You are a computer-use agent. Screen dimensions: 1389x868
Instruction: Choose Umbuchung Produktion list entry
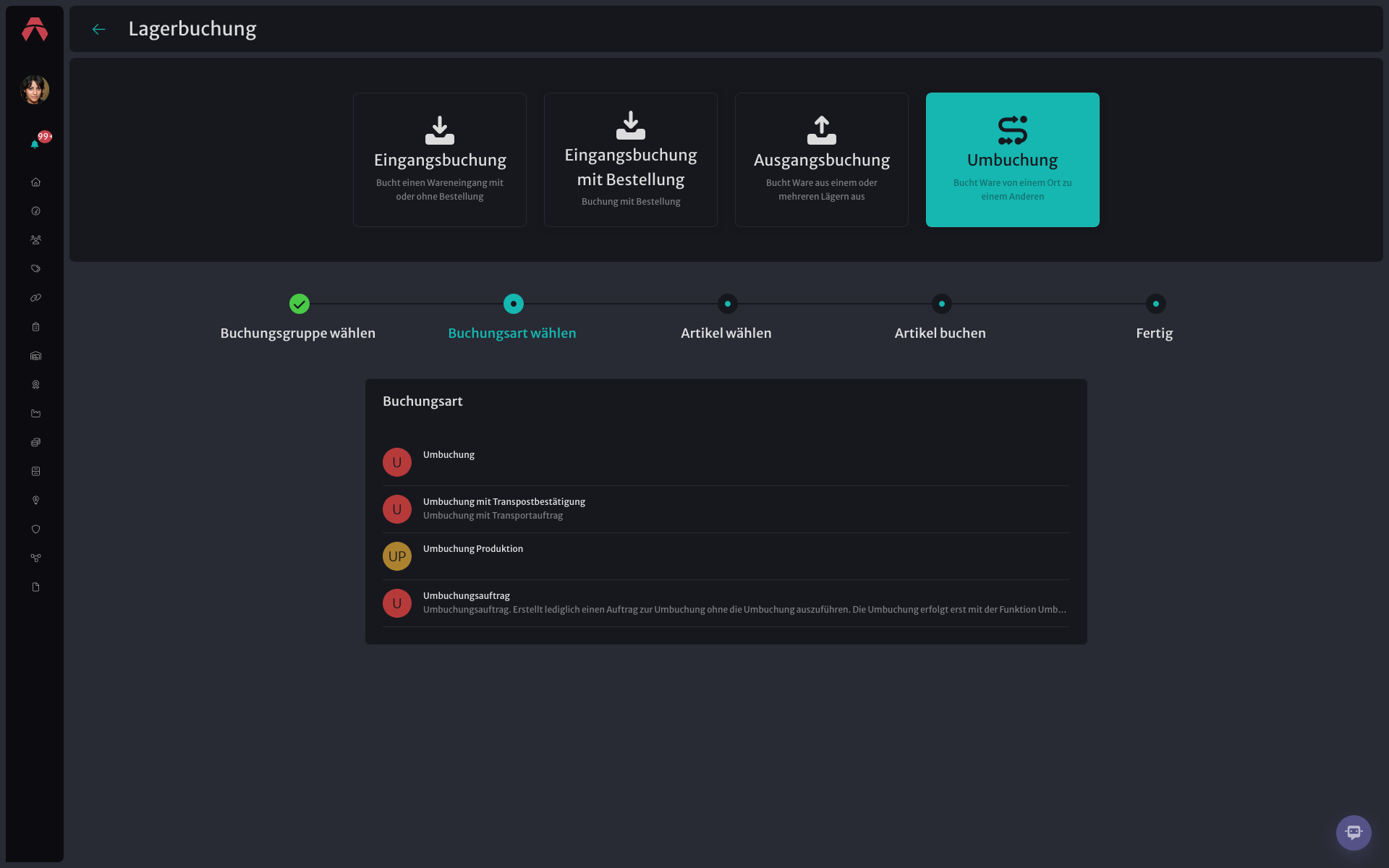tap(726, 556)
